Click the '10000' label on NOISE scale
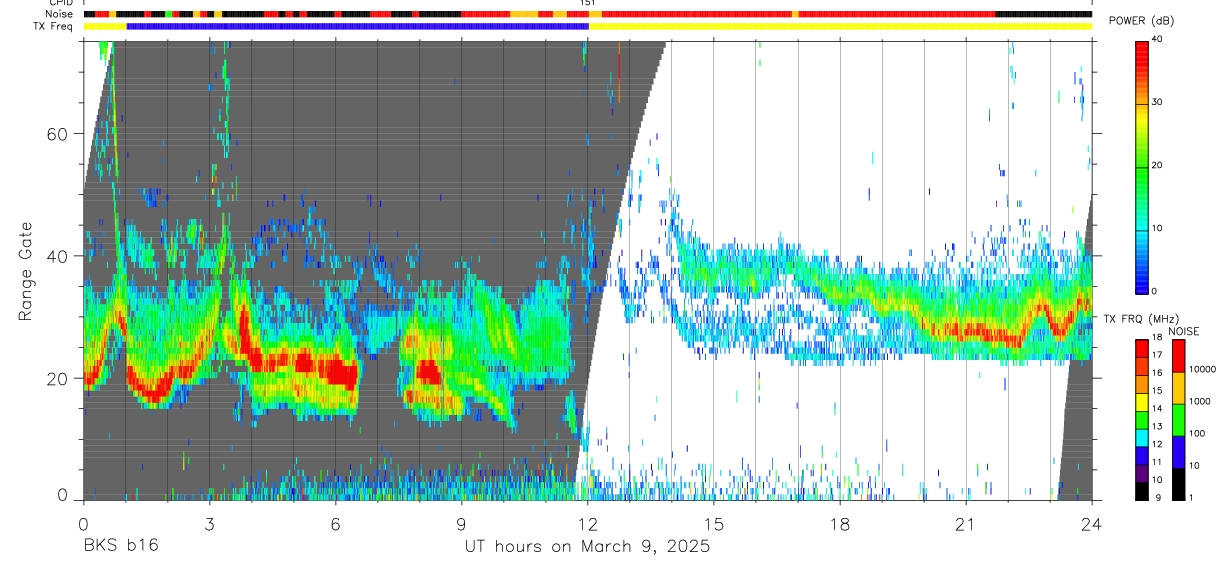This screenshot has height=567, width=1228. tap(1202, 369)
